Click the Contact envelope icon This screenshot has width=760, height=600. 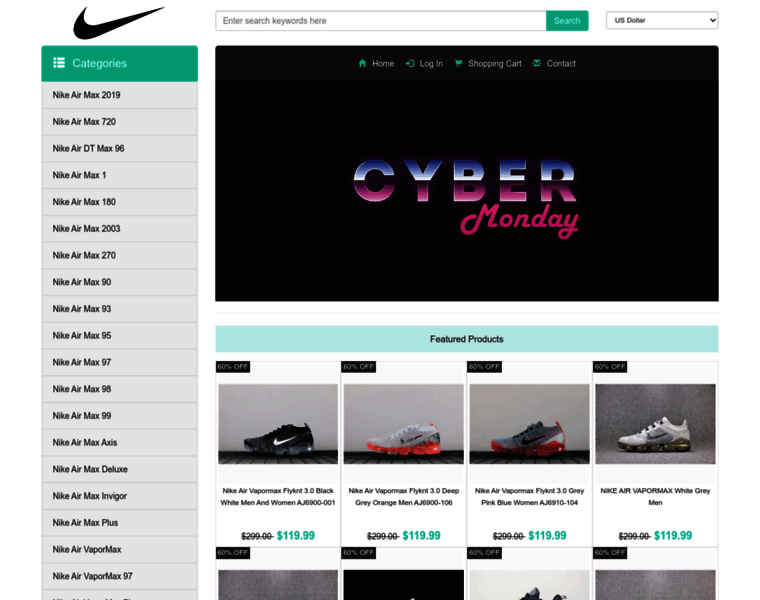coord(537,63)
